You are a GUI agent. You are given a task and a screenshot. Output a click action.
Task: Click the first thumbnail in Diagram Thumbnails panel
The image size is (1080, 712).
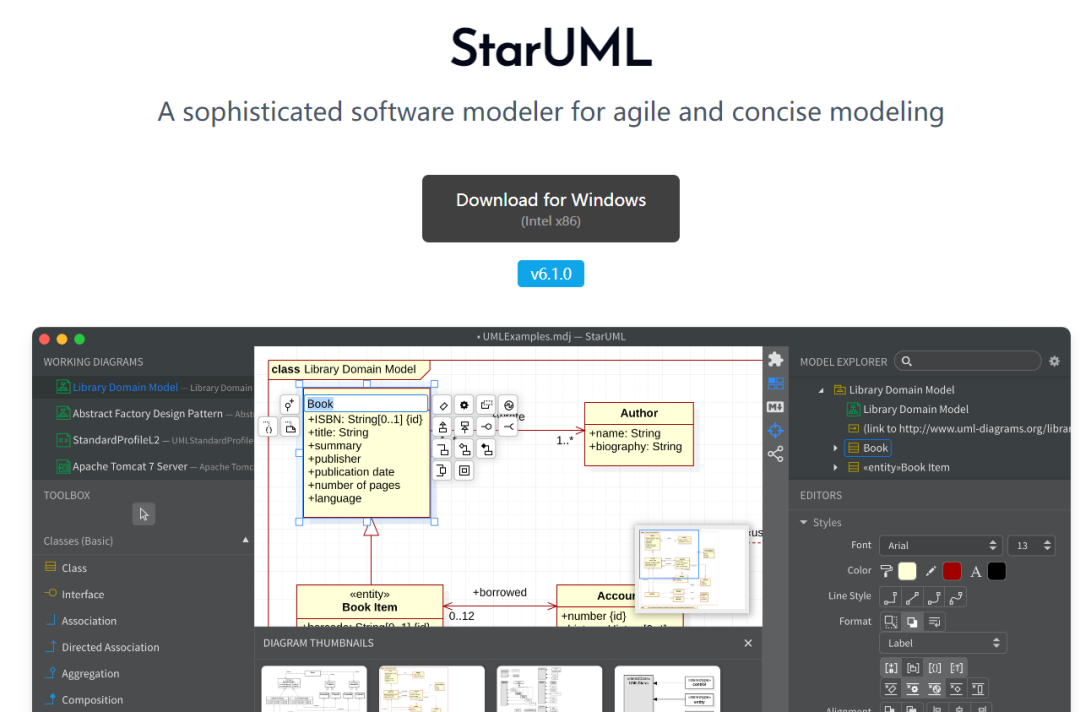coord(314,689)
